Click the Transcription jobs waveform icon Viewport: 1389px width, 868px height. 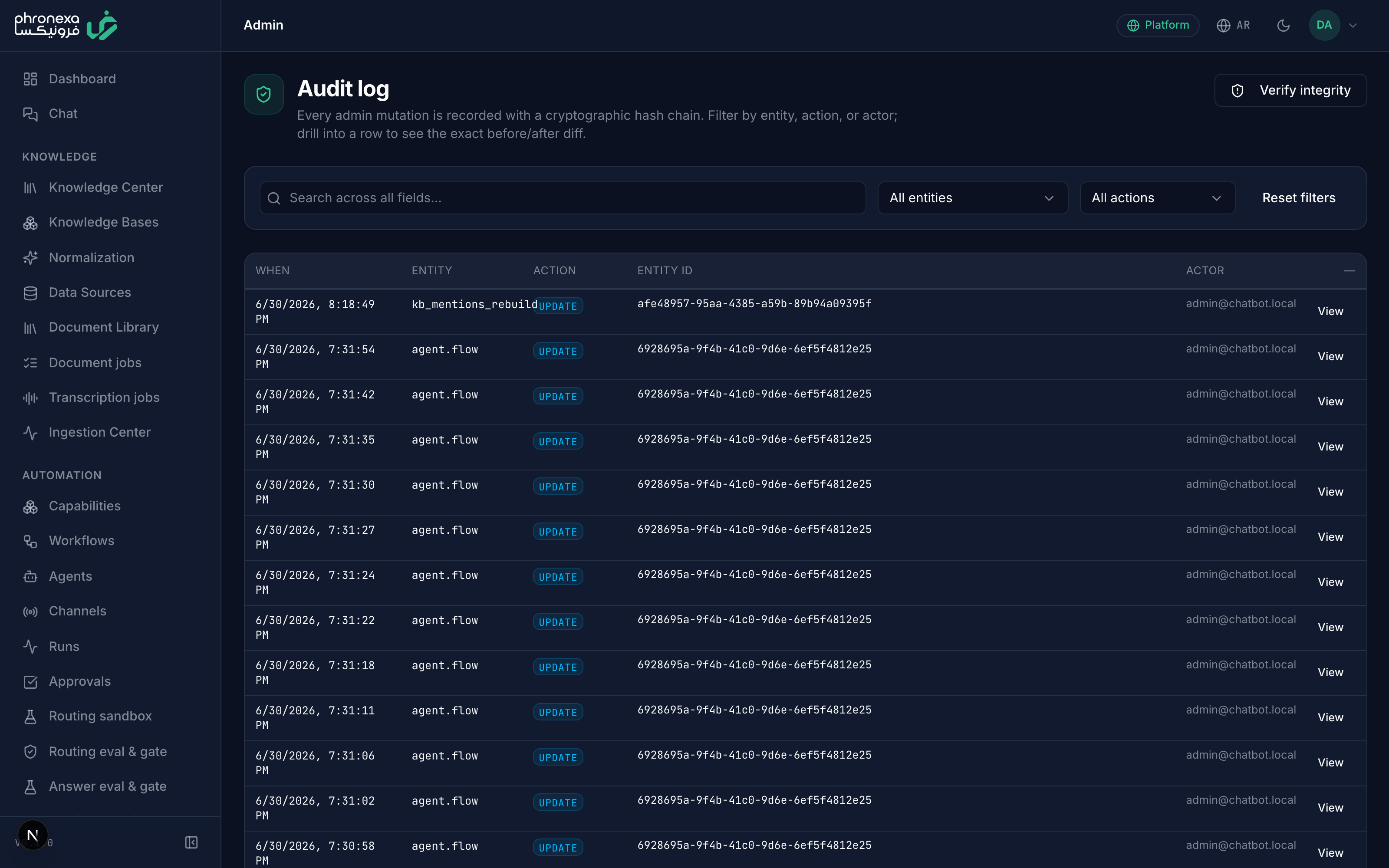(x=30, y=398)
